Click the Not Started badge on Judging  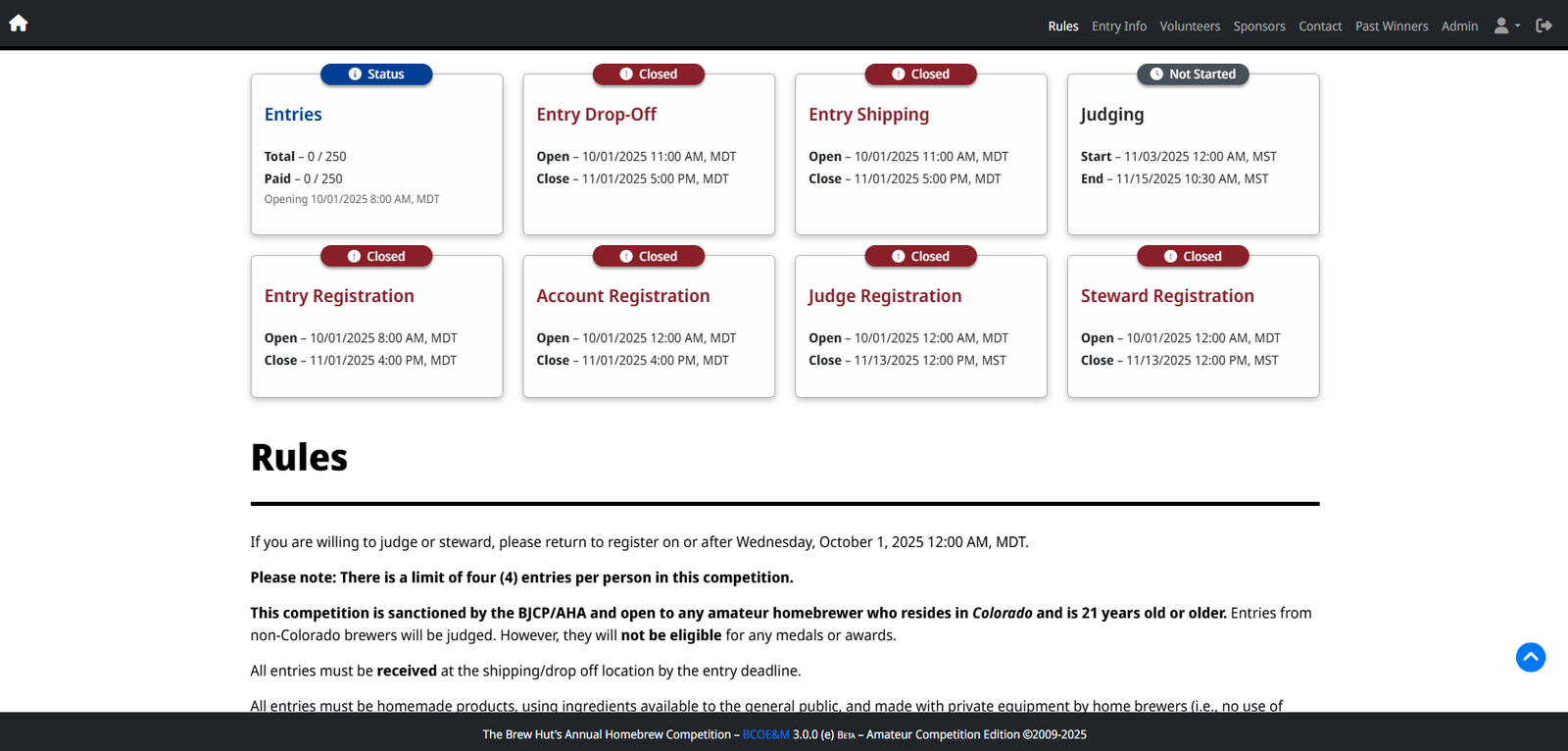click(x=1193, y=75)
